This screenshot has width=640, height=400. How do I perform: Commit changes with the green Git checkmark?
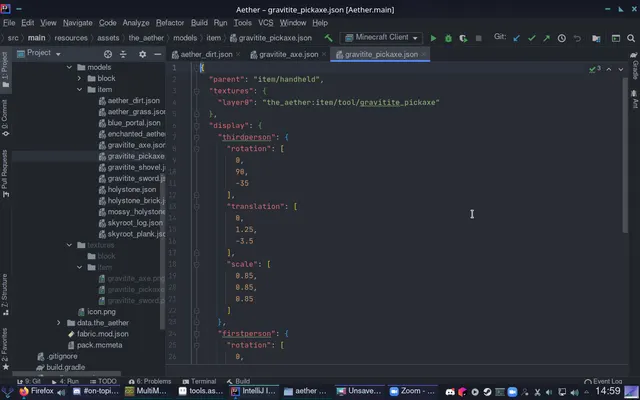click(x=531, y=38)
